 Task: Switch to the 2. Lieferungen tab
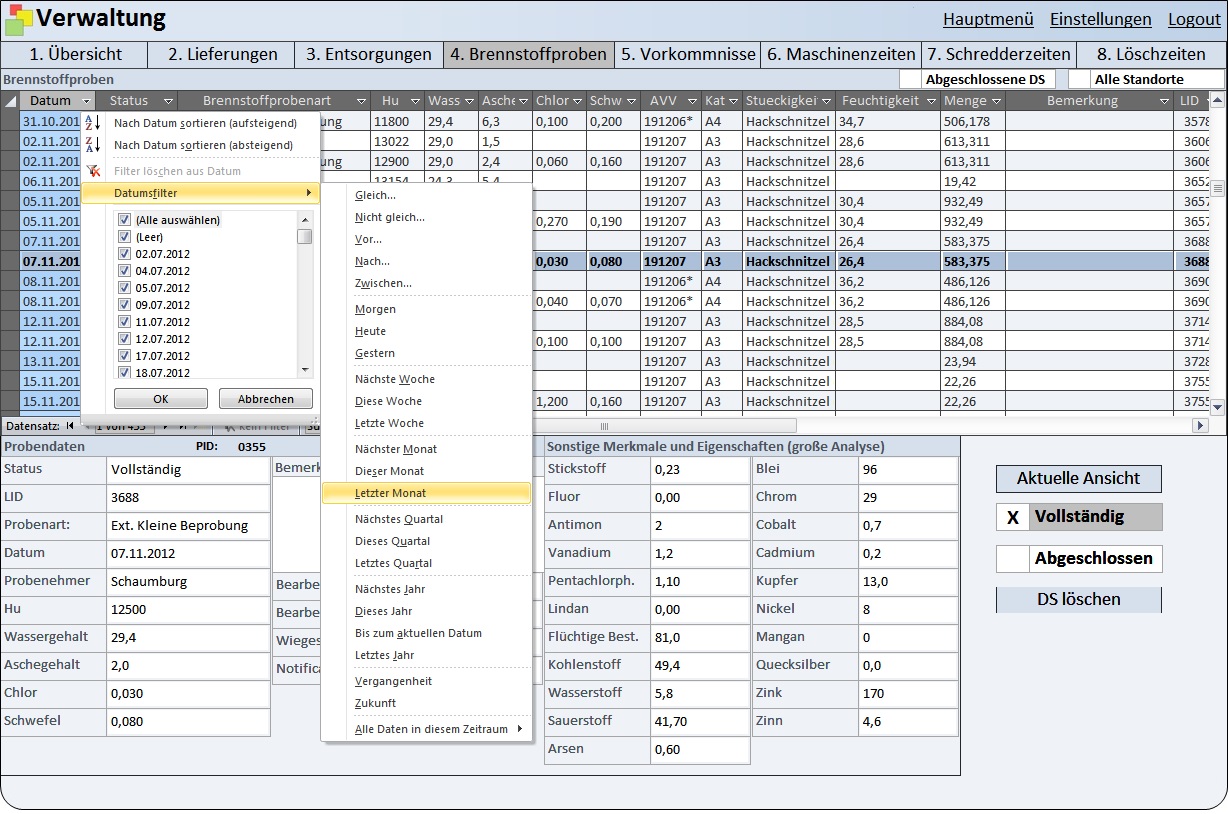click(222, 55)
